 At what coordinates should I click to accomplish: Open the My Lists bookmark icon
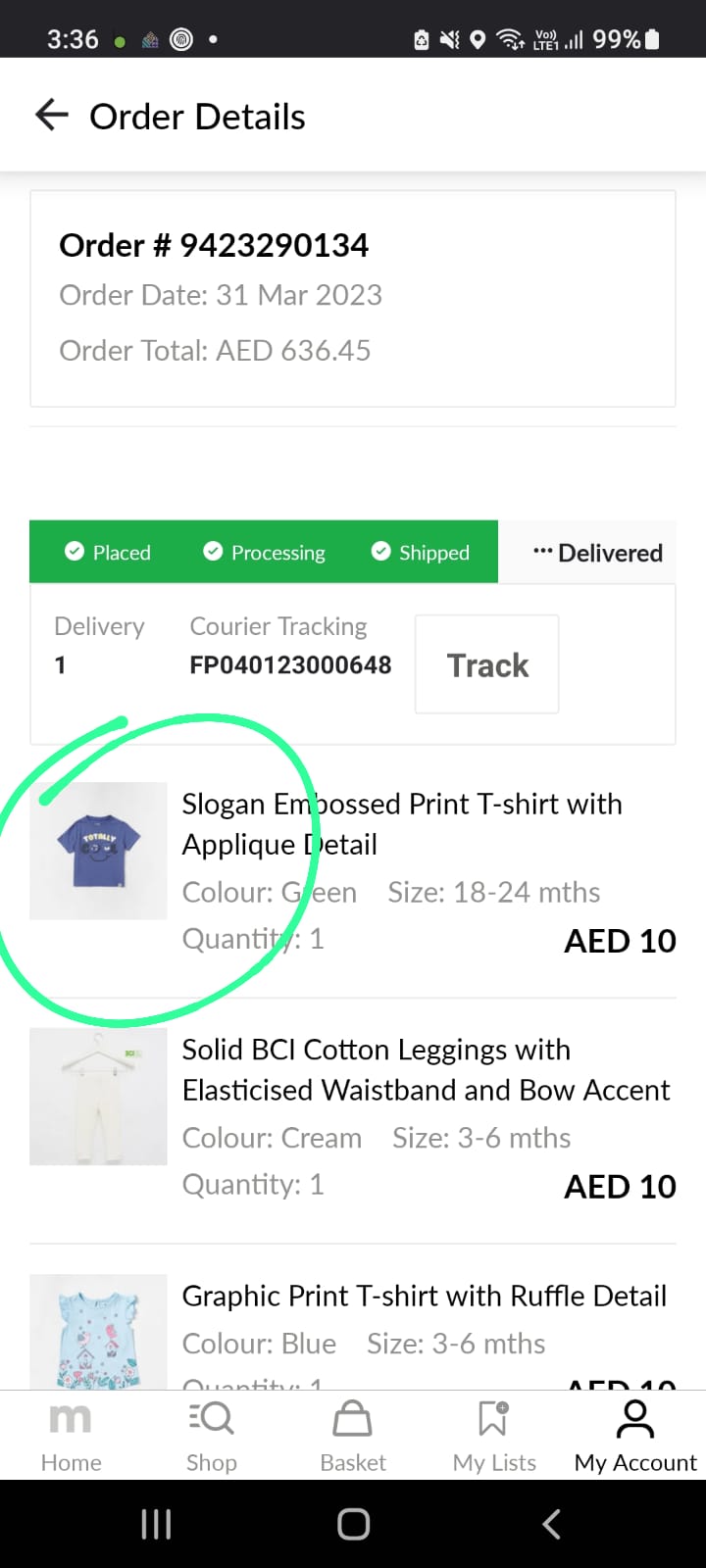coord(493,1419)
